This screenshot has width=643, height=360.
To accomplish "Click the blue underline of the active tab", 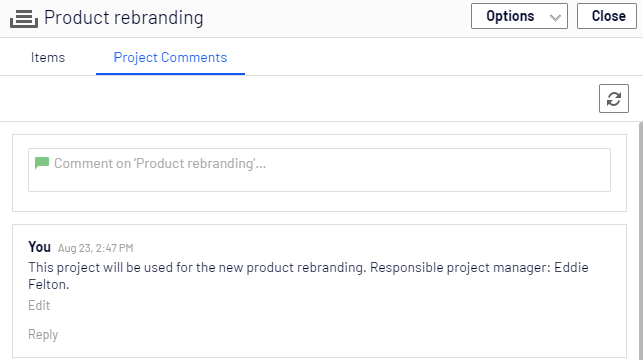I will pos(170,74).
